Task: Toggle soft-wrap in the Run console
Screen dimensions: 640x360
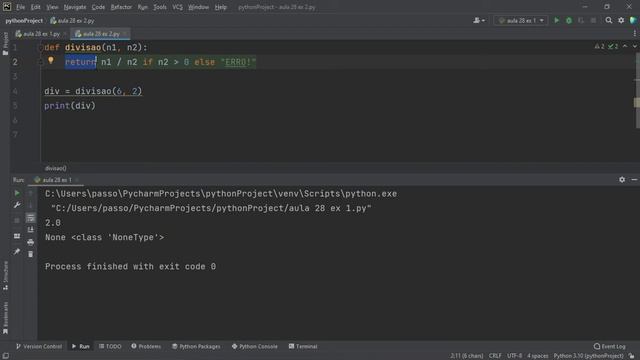Action: [31, 218]
